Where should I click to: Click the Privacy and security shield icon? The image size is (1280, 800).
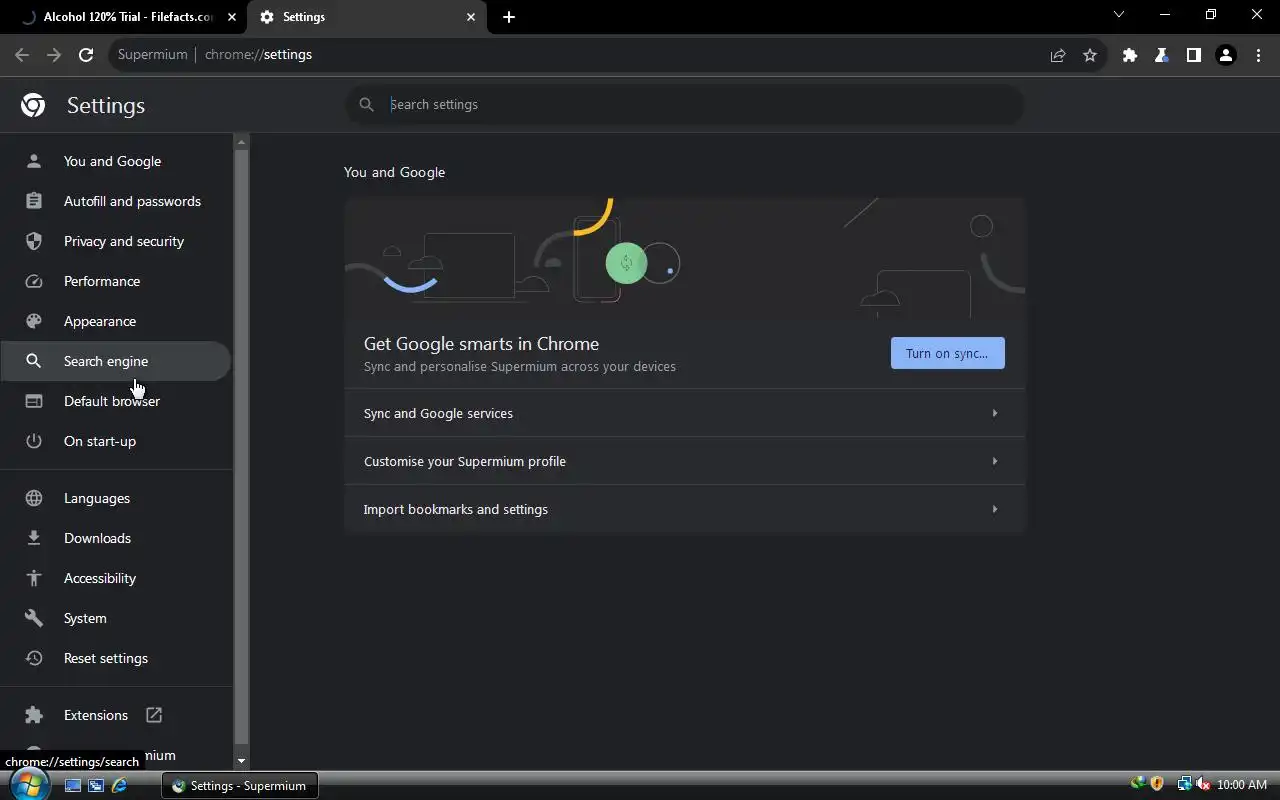pyautogui.click(x=34, y=241)
